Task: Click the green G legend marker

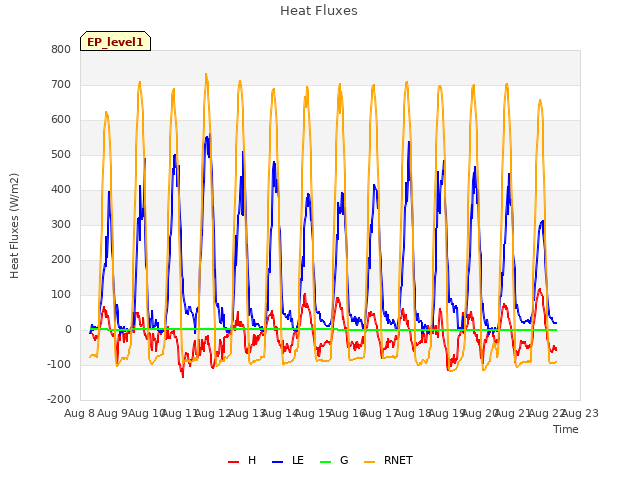Action: 325,462
